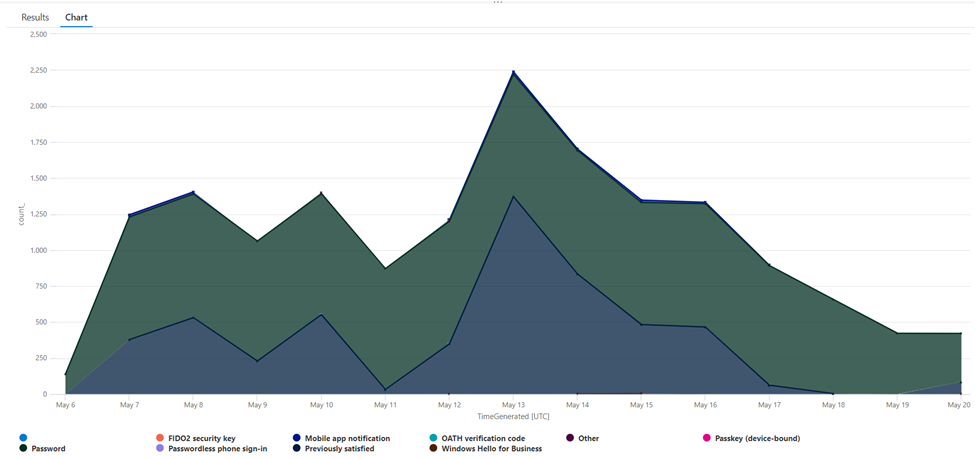Click the 500 y-axis value
Viewport: 975px width, 459px height.
tap(41, 322)
